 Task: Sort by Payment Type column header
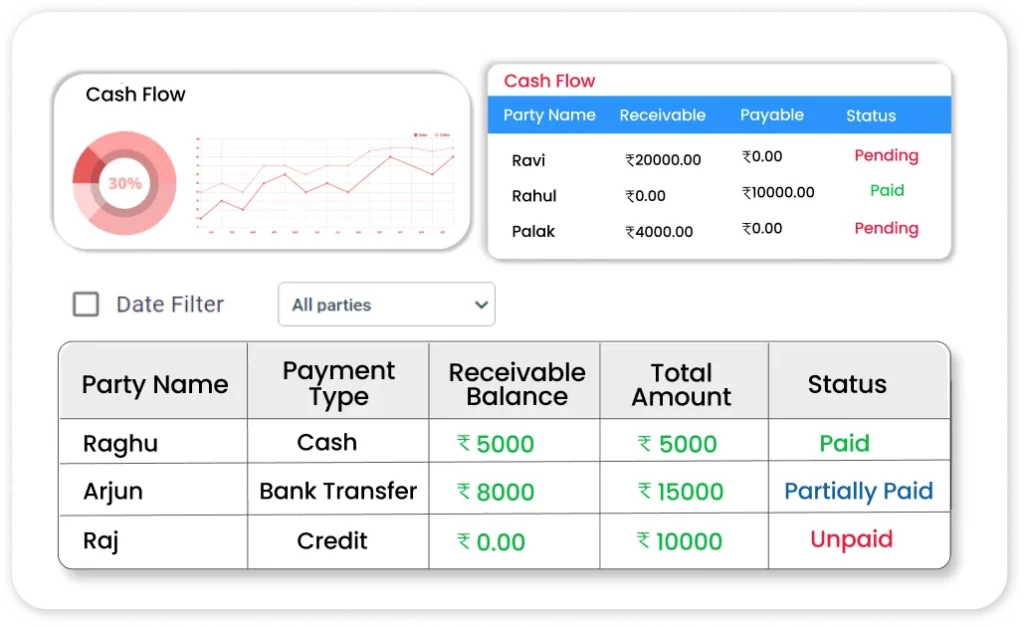(x=338, y=384)
